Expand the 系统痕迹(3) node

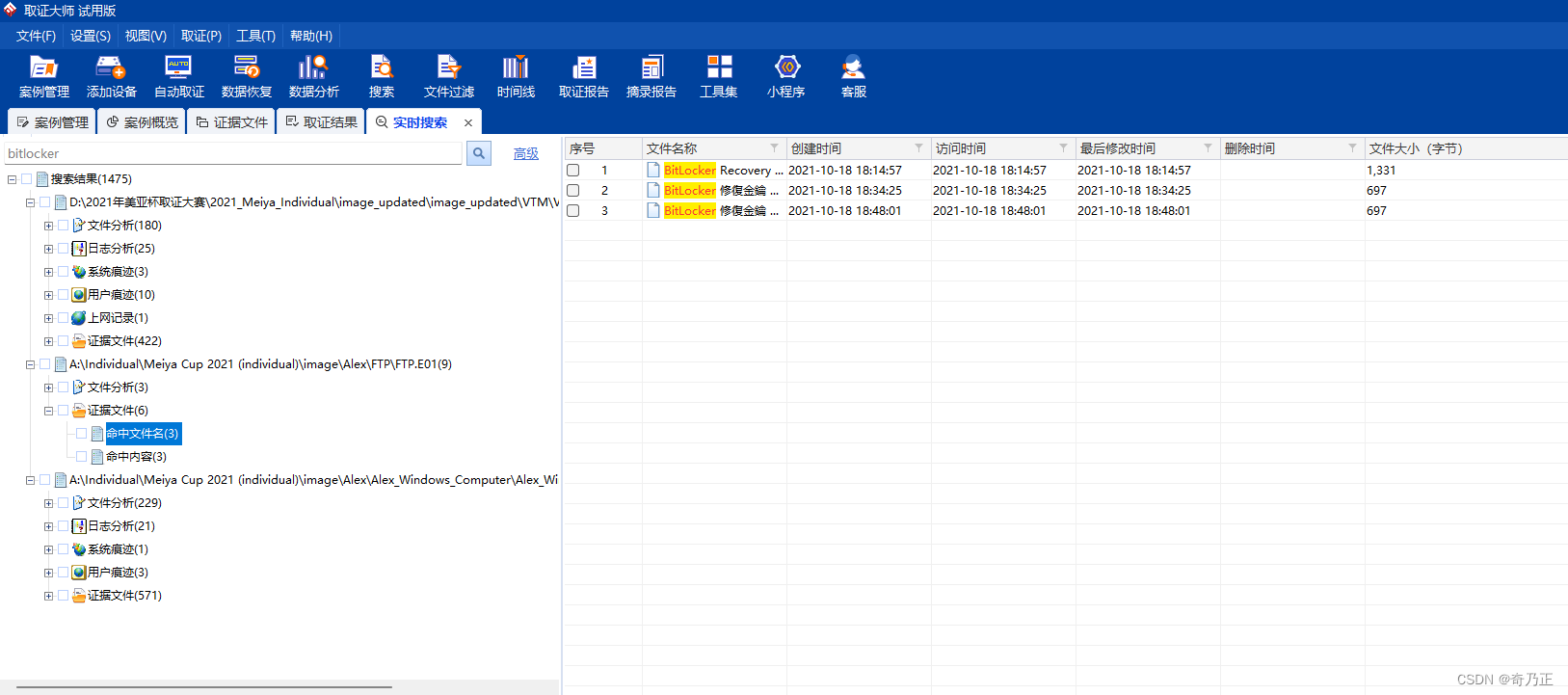click(x=48, y=272)
